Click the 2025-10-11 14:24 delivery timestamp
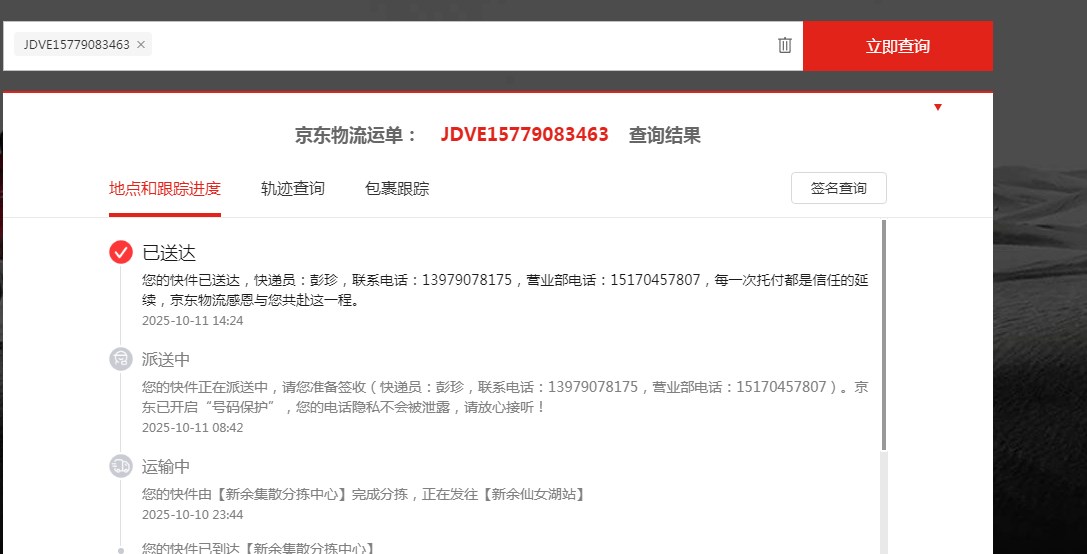Image resolution: width=1087 pixels, height=554 pixels. 192,321
